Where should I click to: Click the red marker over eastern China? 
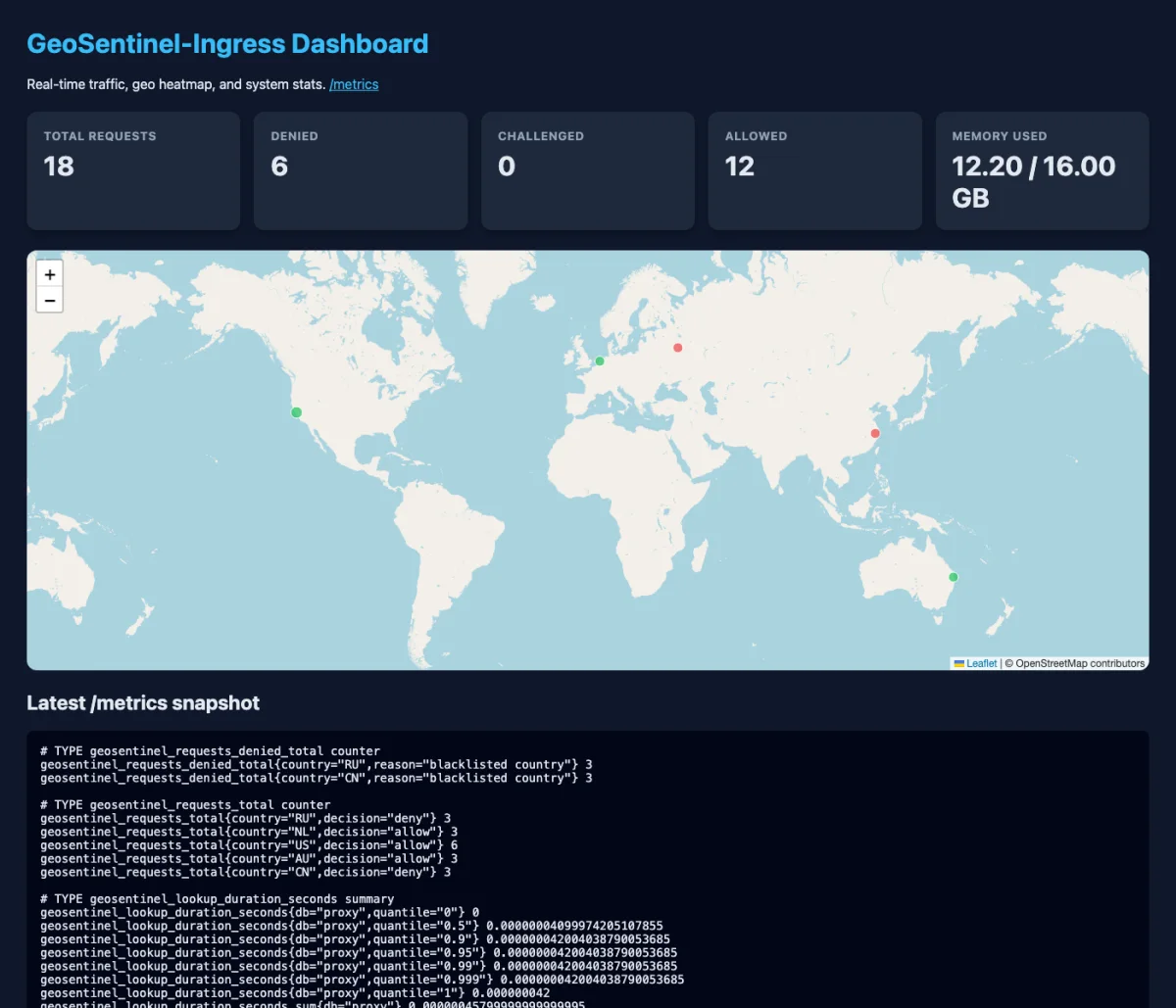[875, 433]
